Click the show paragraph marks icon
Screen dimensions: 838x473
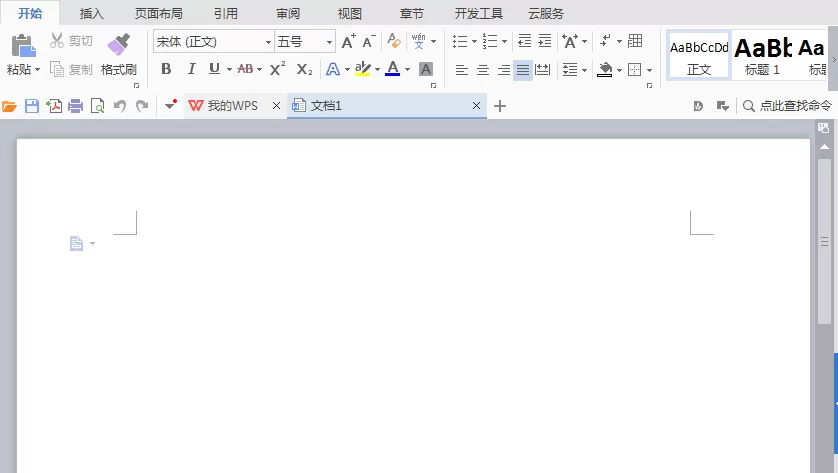[x=605, y=41]
